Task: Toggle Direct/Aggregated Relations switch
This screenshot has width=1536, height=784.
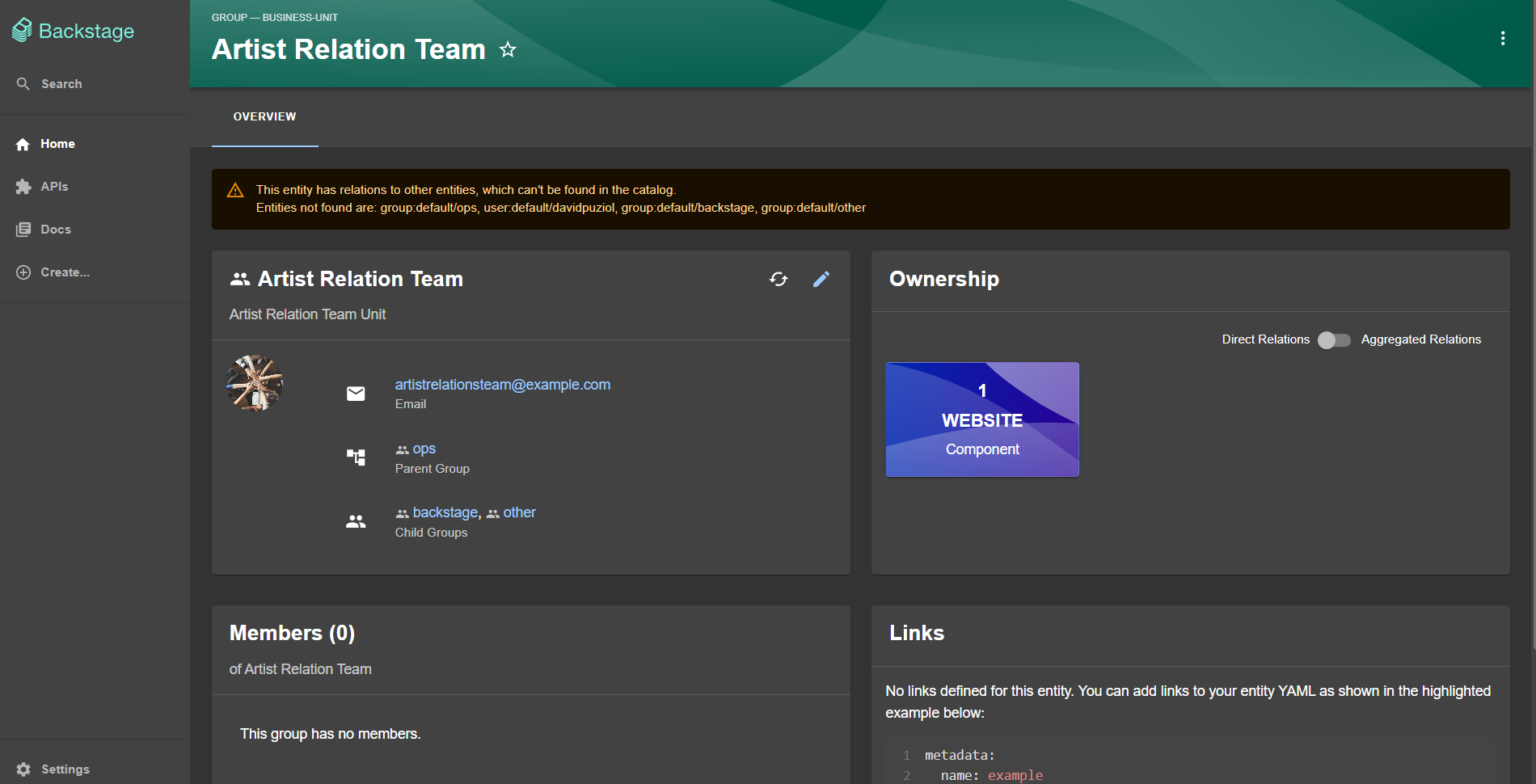Action: [1334, 340]
